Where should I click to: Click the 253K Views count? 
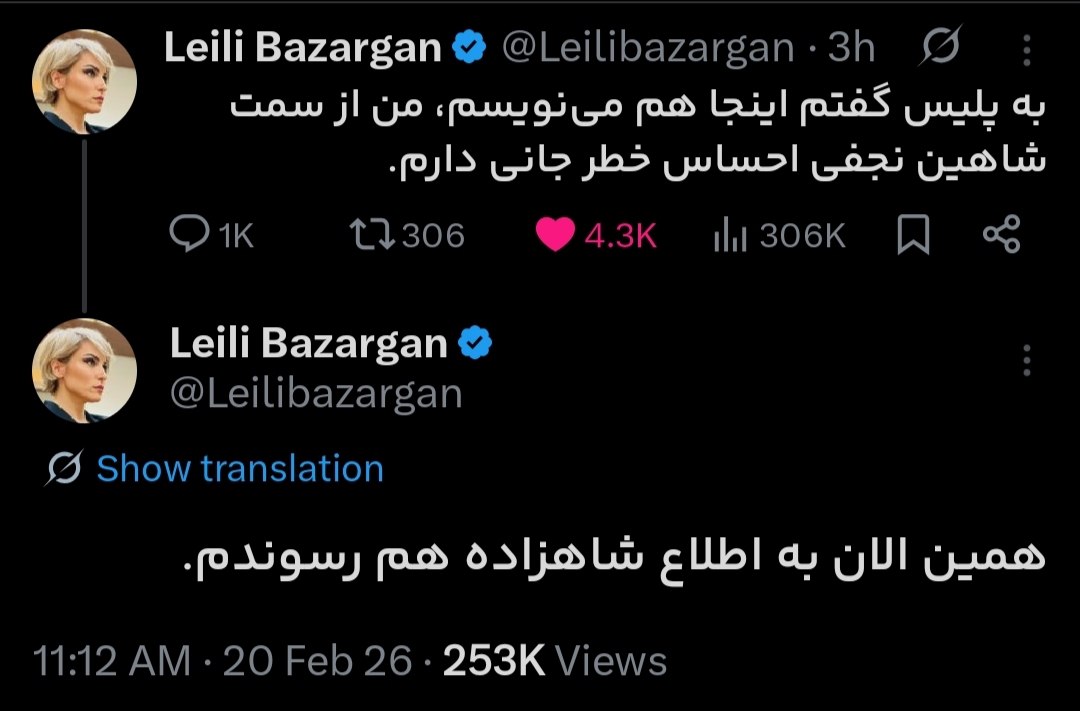tap(554, 660)
